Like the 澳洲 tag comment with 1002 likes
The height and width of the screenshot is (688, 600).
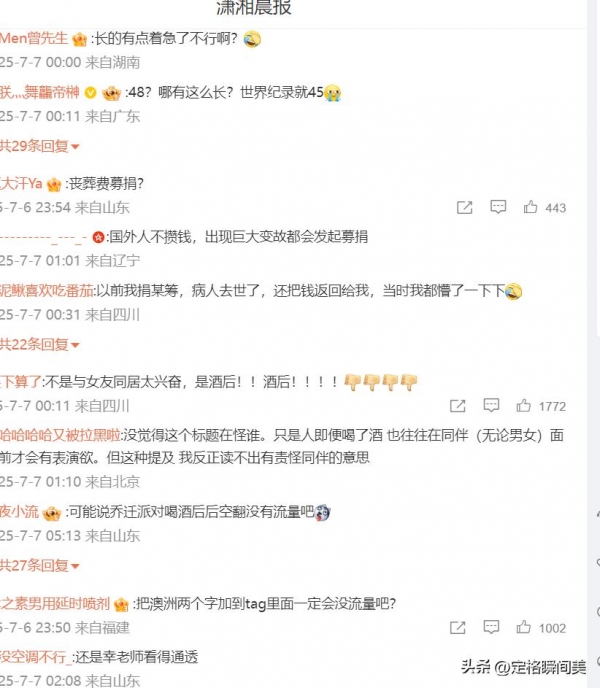coord(523,627)
